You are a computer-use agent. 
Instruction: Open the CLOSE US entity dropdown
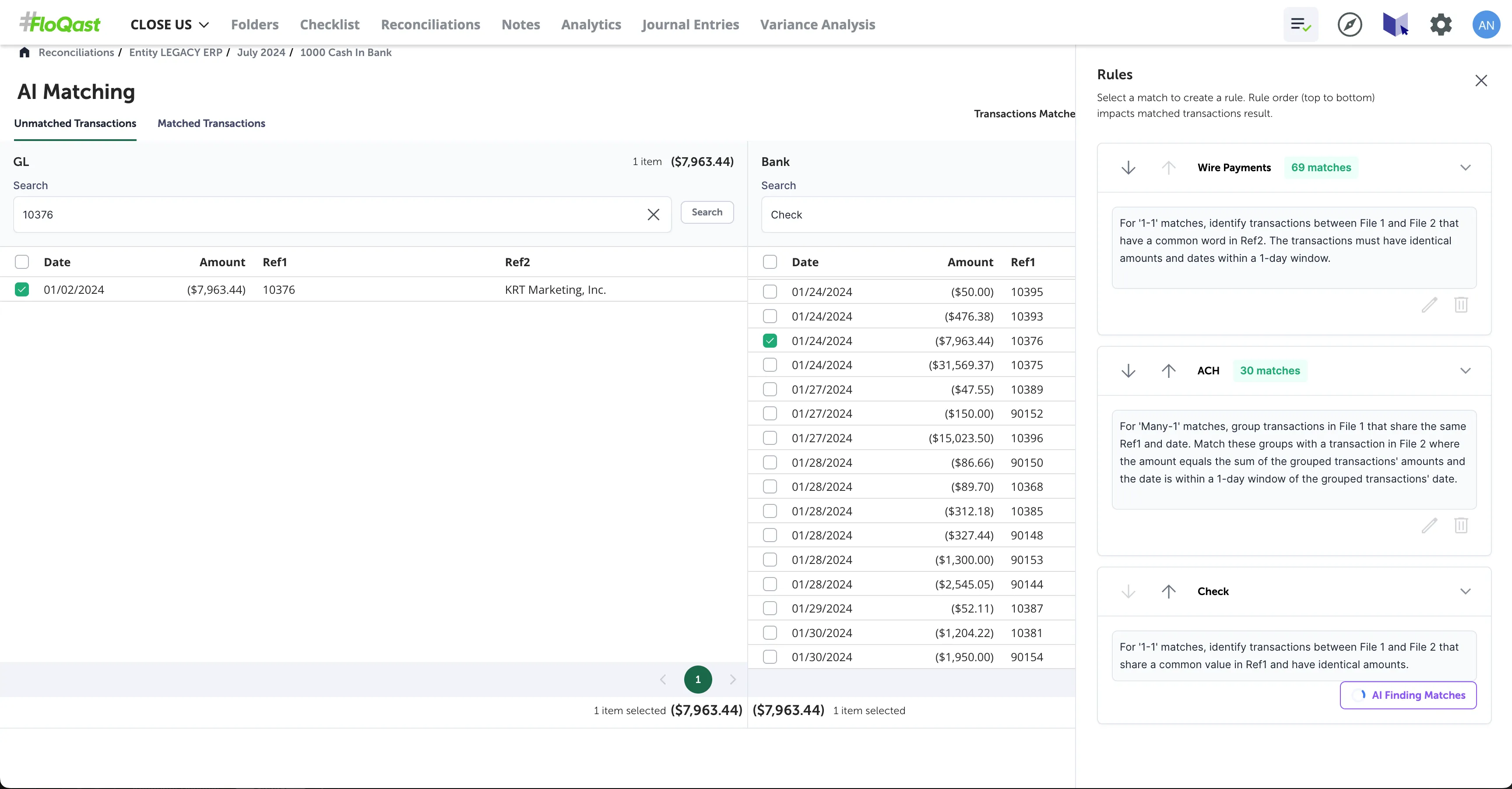(x=170, y=25)
